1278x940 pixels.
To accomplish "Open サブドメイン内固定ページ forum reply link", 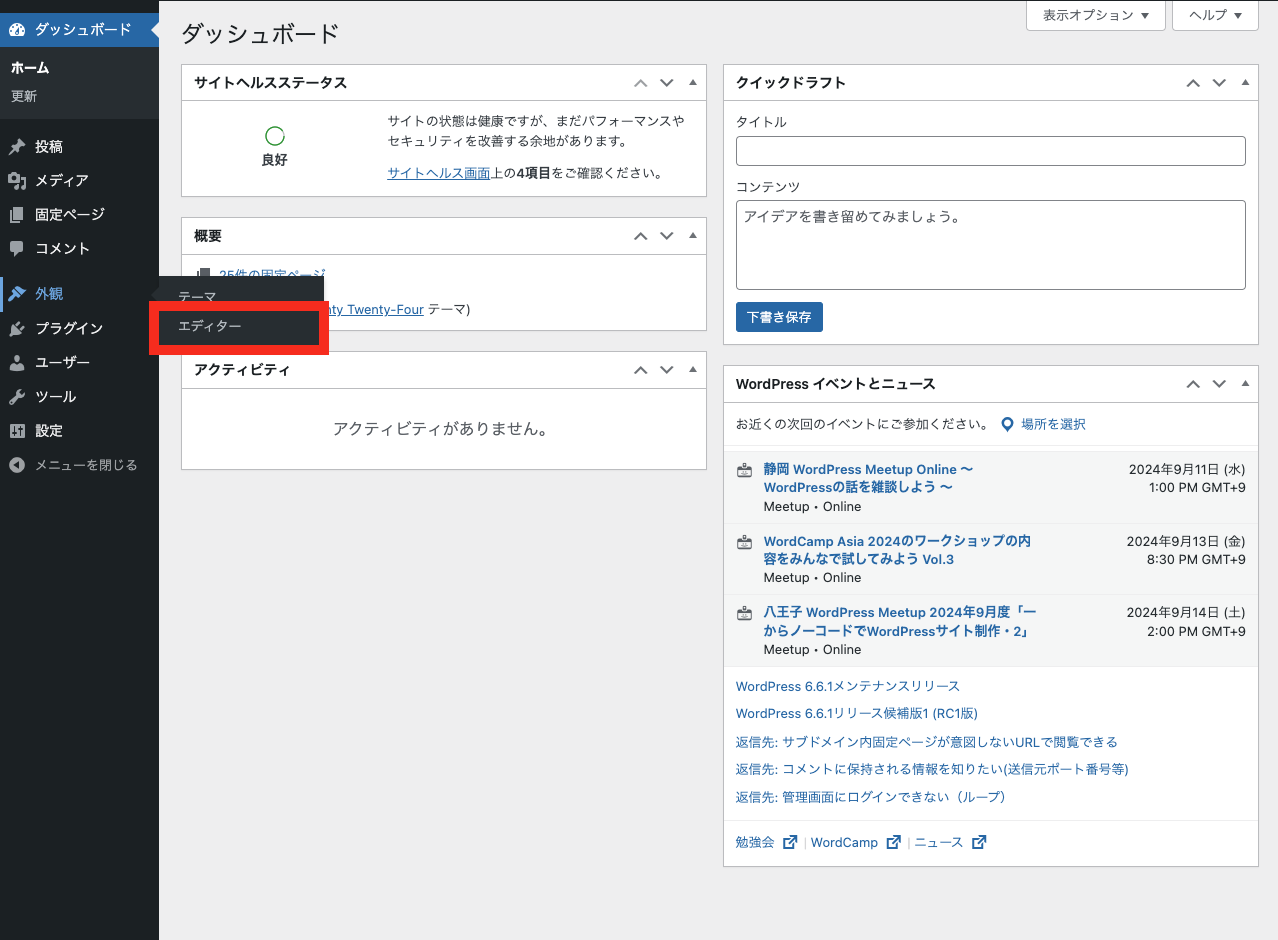I will coord(927,742).
